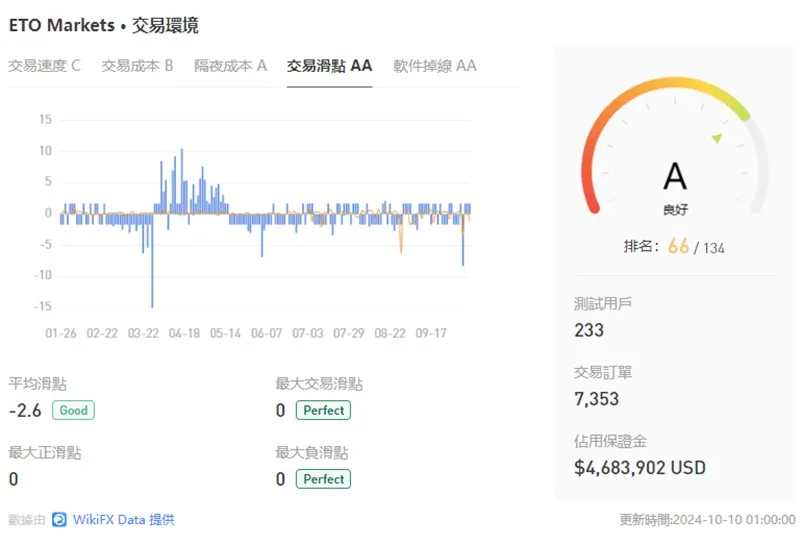The image size is (802, 544).
Task: Click the 08-22 date axis label
Action: pos(390,333)
